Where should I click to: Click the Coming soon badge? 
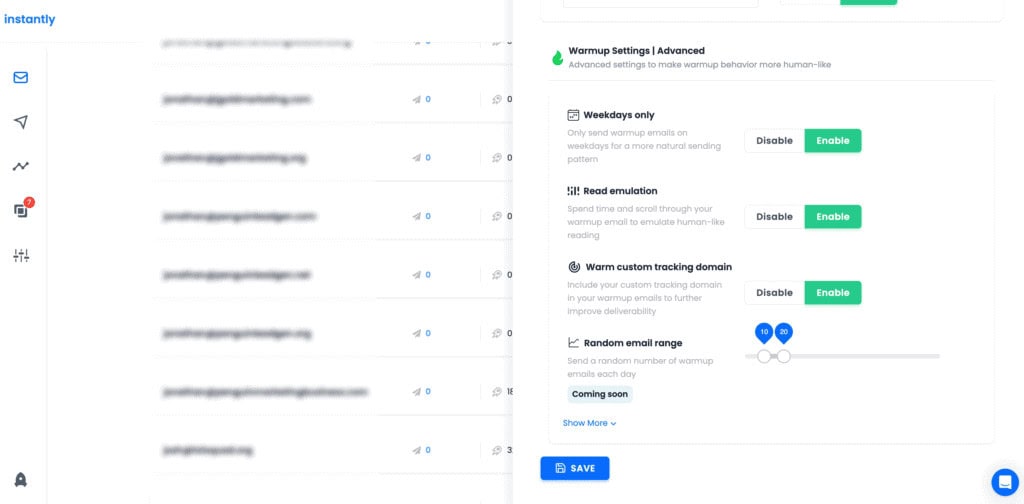pyautogui.click(x=600, y=394)
